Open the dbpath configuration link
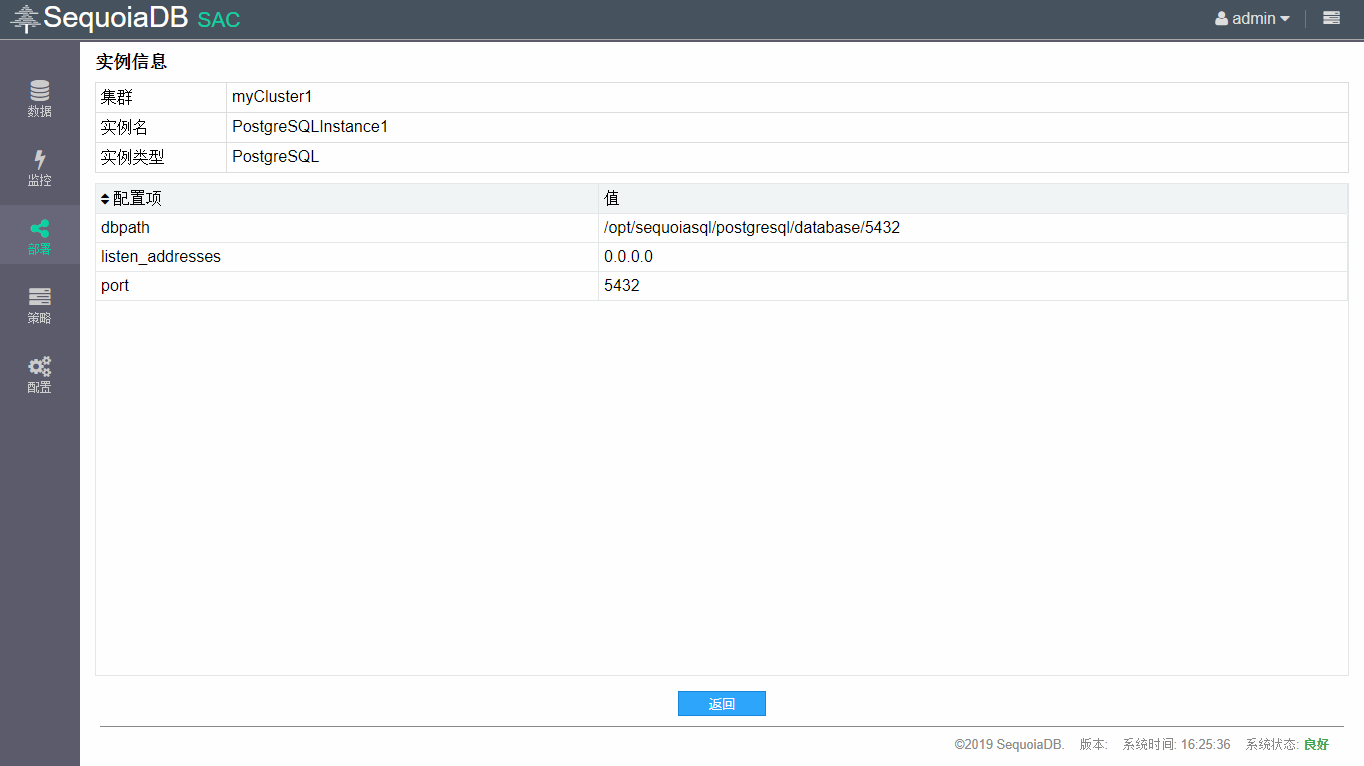Viewport: 1364px width, 766px height. (125, 227)
